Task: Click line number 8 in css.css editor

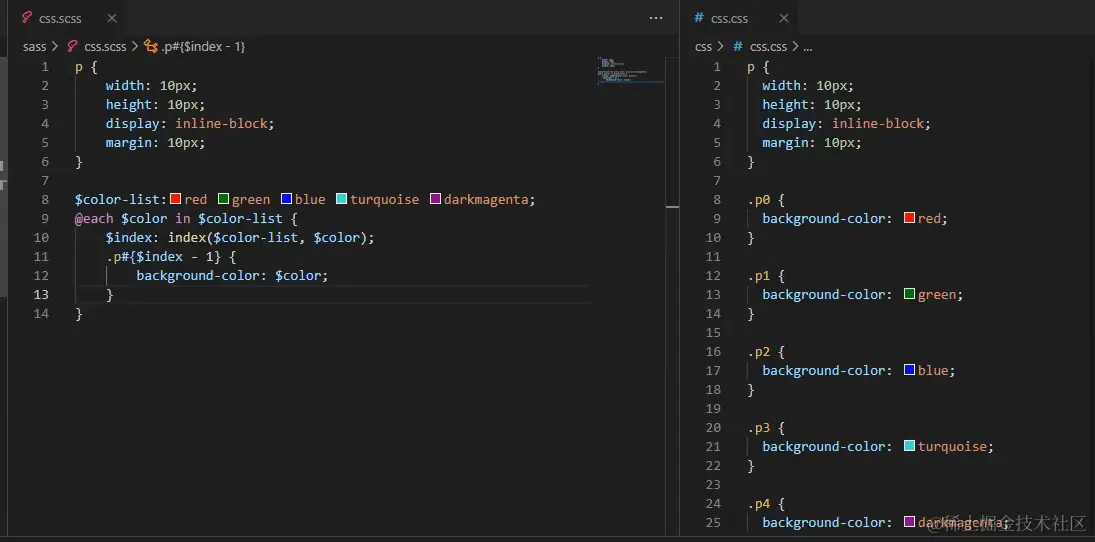Action: pos(716,200)
